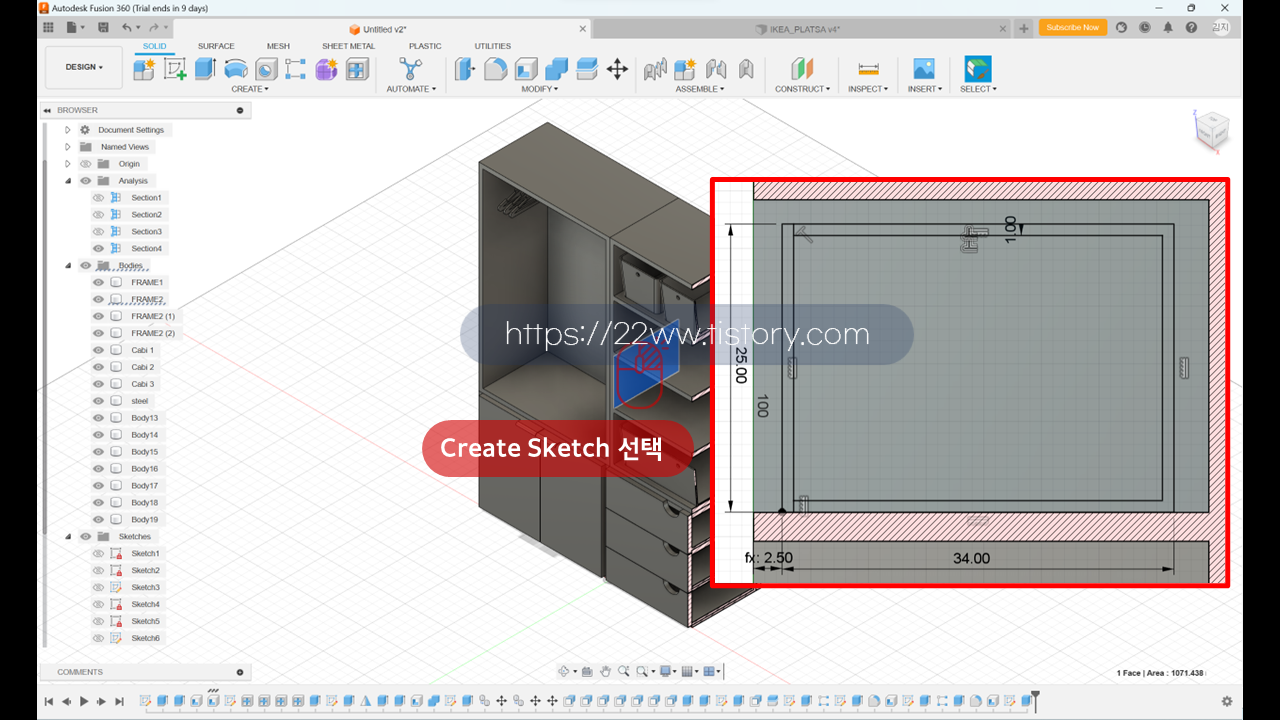Expand the Document Settings node

68,130
